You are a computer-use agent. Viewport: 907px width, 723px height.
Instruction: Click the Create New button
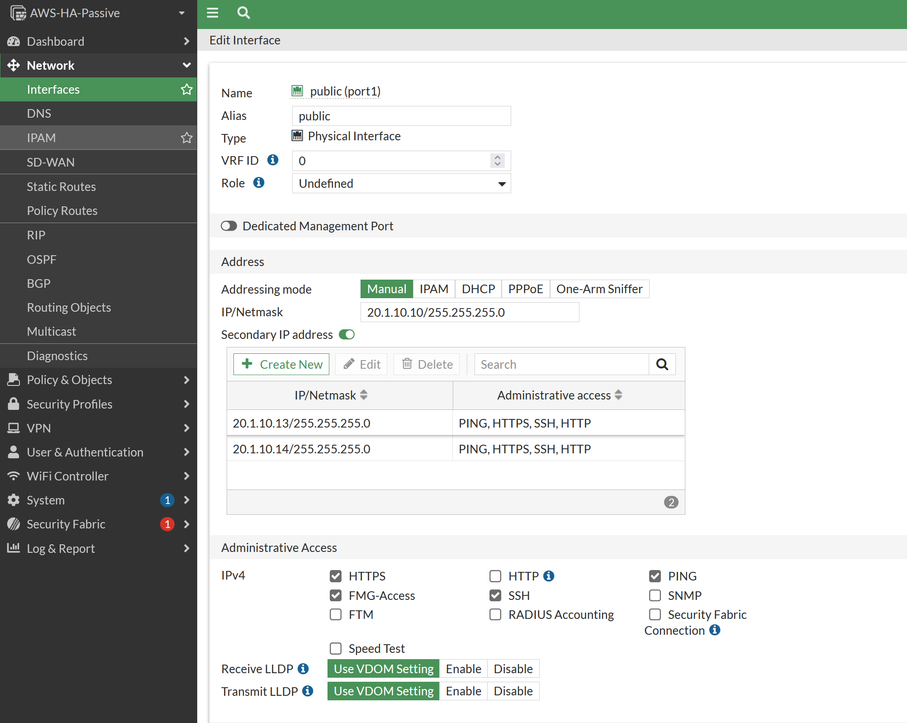281,364
